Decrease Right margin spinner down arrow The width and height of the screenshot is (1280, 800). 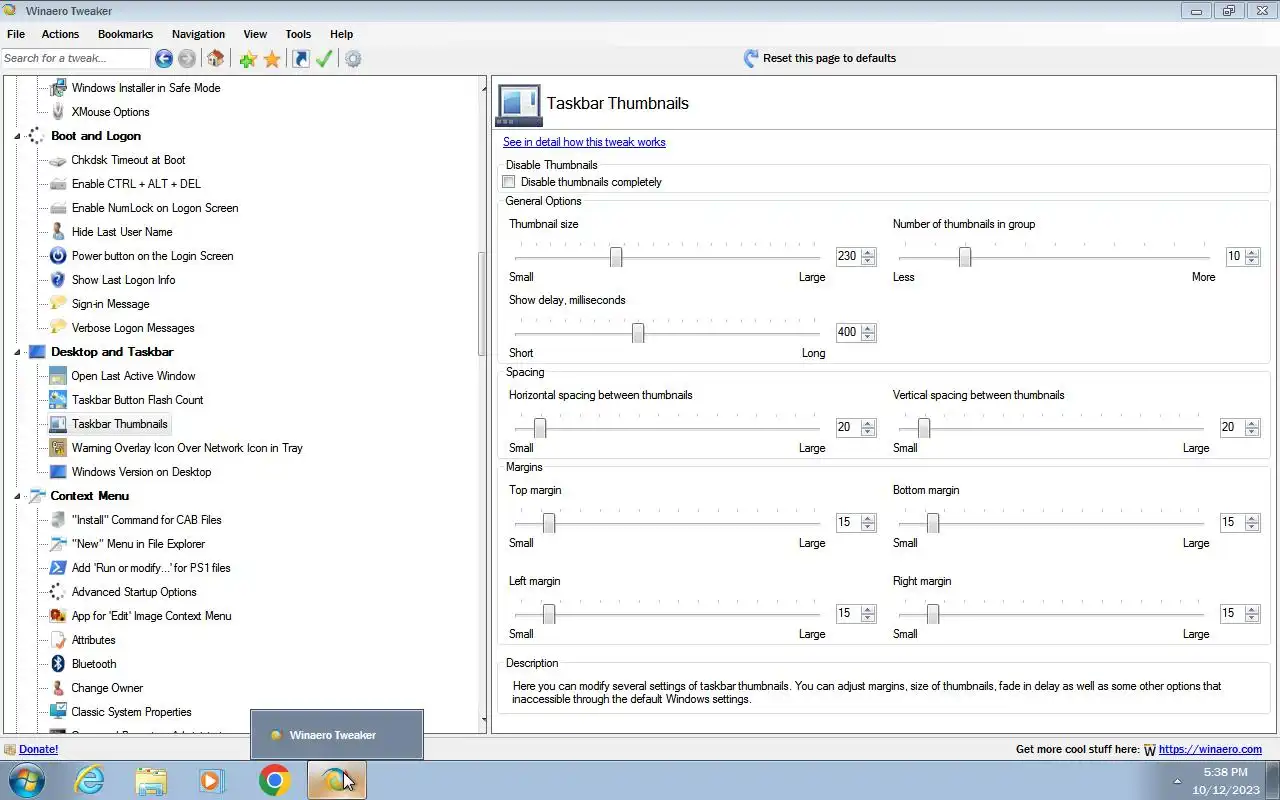pyautogui.click(x=1252, y=618)
